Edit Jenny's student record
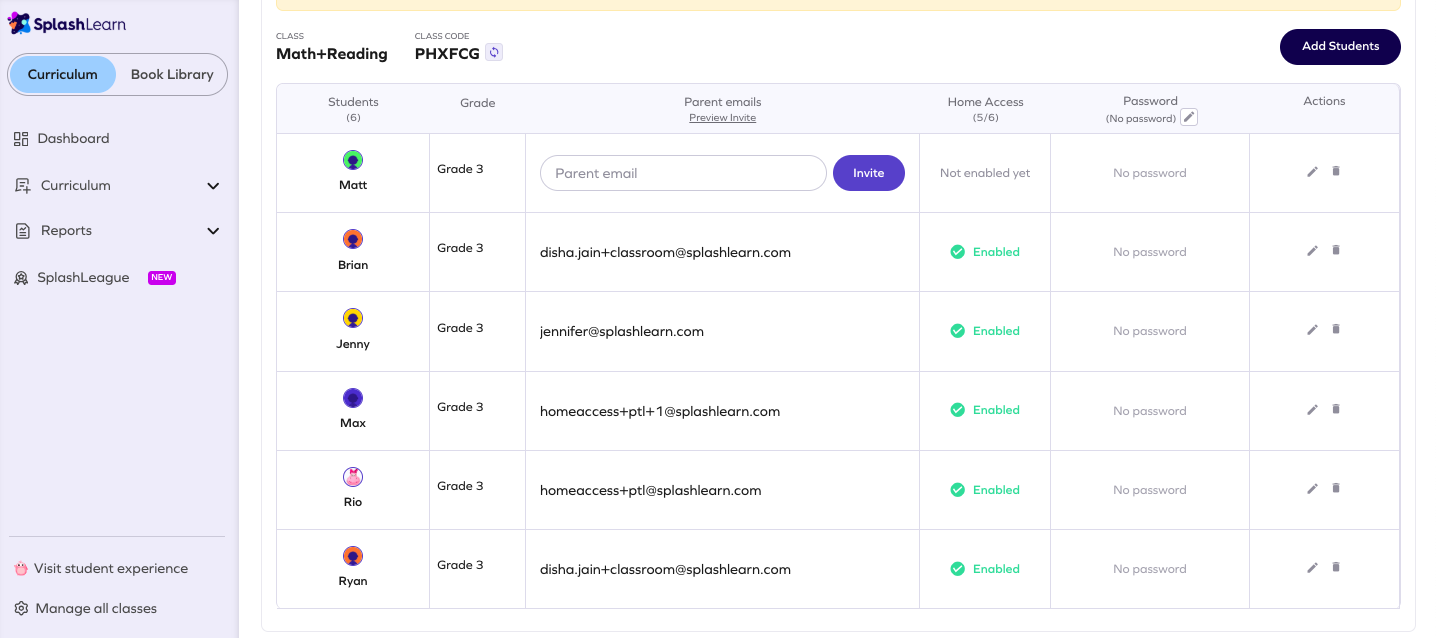 (1312, 329)
